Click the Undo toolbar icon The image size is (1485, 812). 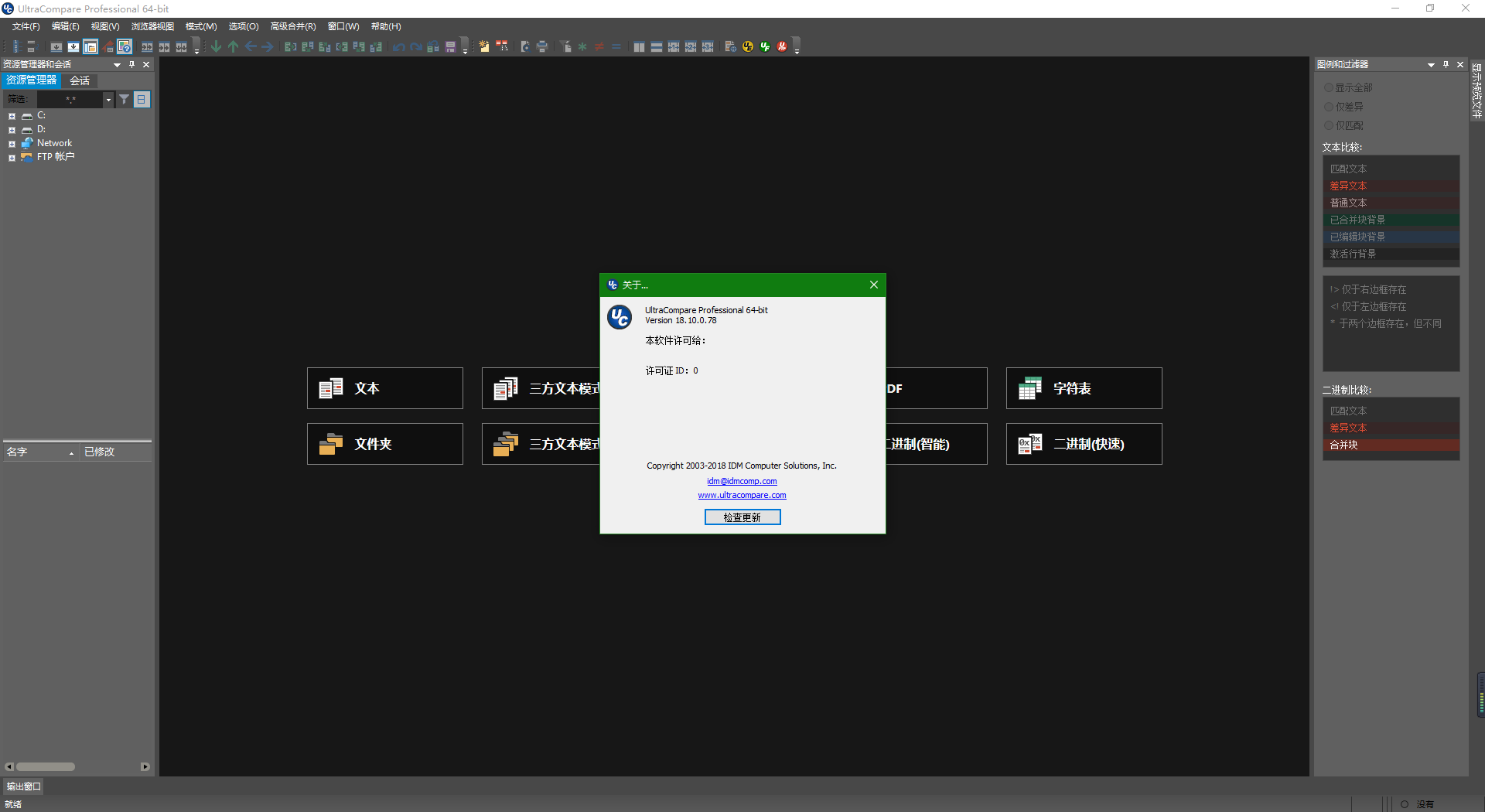coord(398,46)
